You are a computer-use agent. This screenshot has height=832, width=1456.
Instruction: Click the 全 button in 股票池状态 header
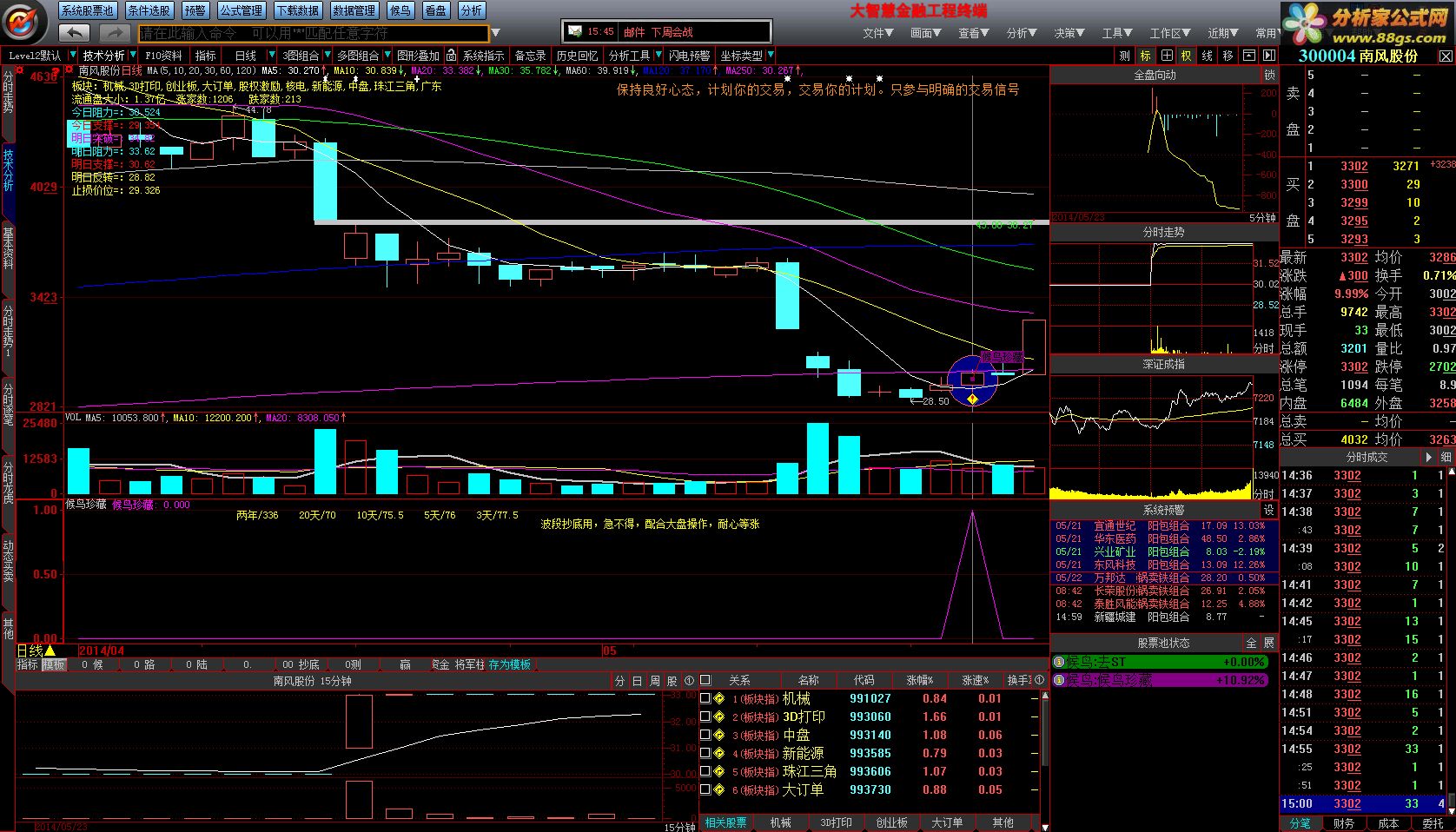[x=1252, y=643]
